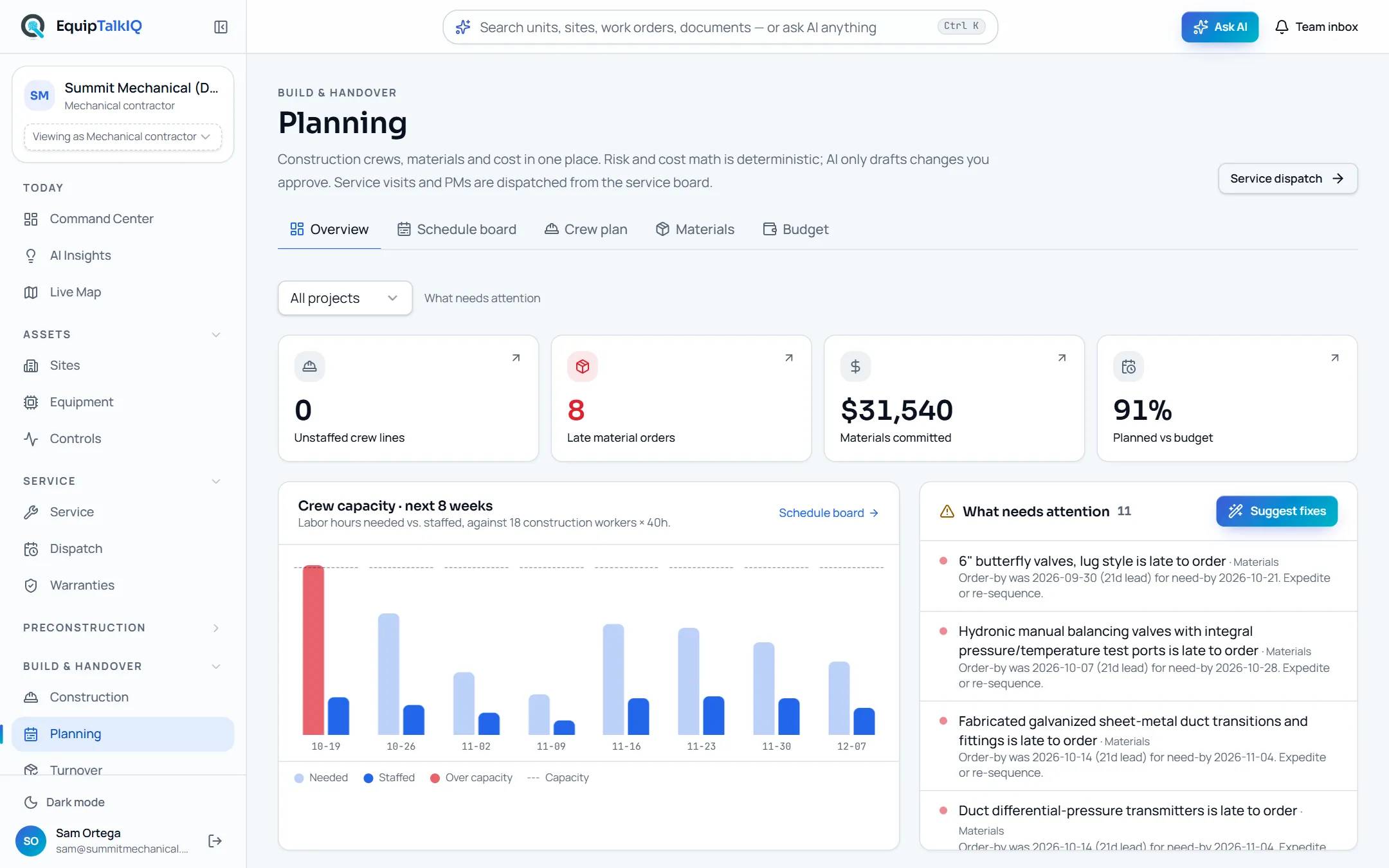Collapse the sidebar with the panel icon
This screenshot has height=868, width=1389.
tap(221, 27)
